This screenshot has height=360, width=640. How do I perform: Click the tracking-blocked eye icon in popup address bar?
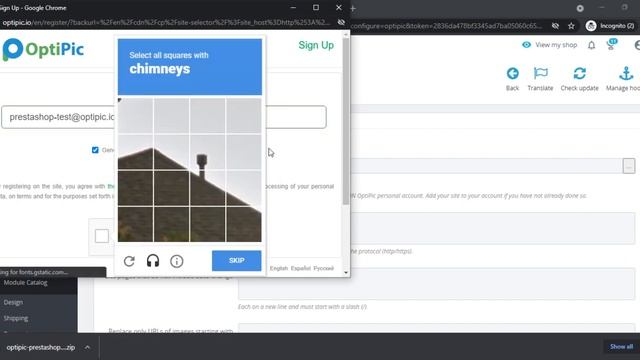point(341,22)
